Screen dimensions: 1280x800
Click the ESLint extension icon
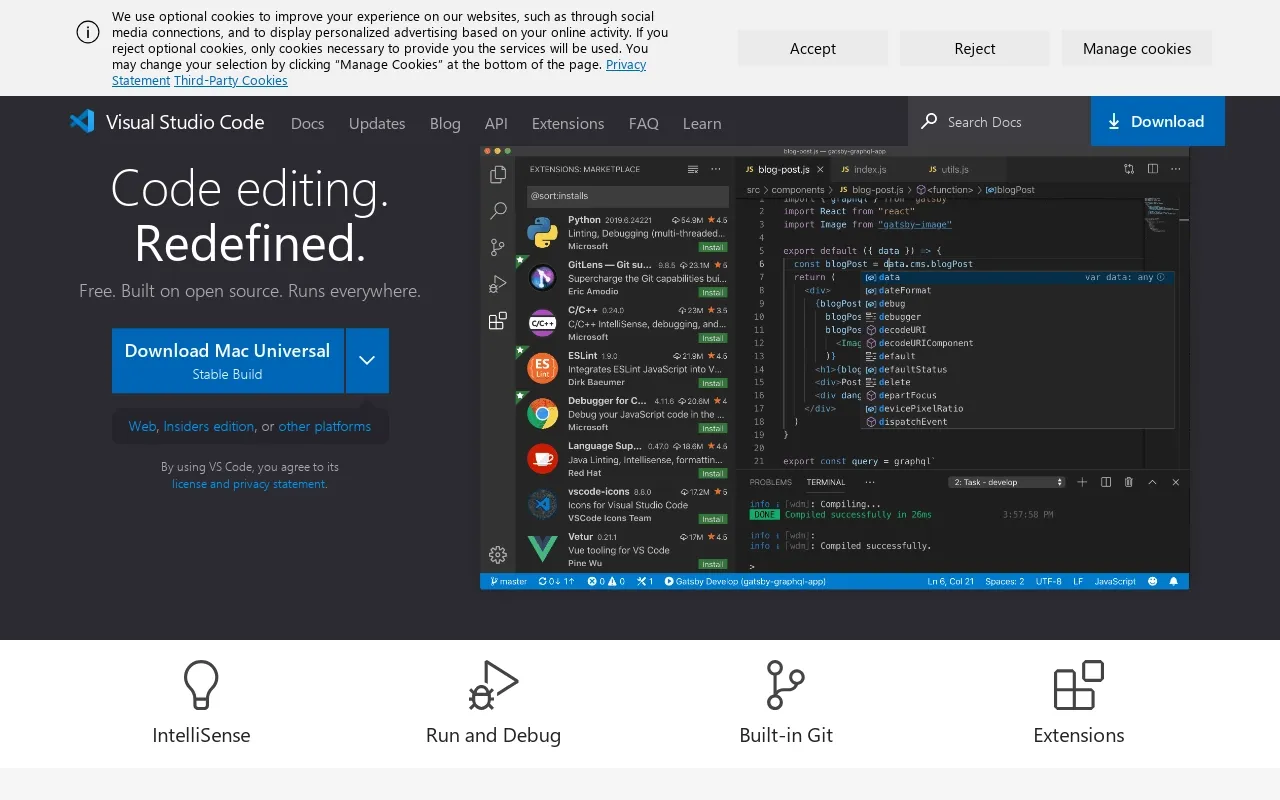[x=542, y=368]
